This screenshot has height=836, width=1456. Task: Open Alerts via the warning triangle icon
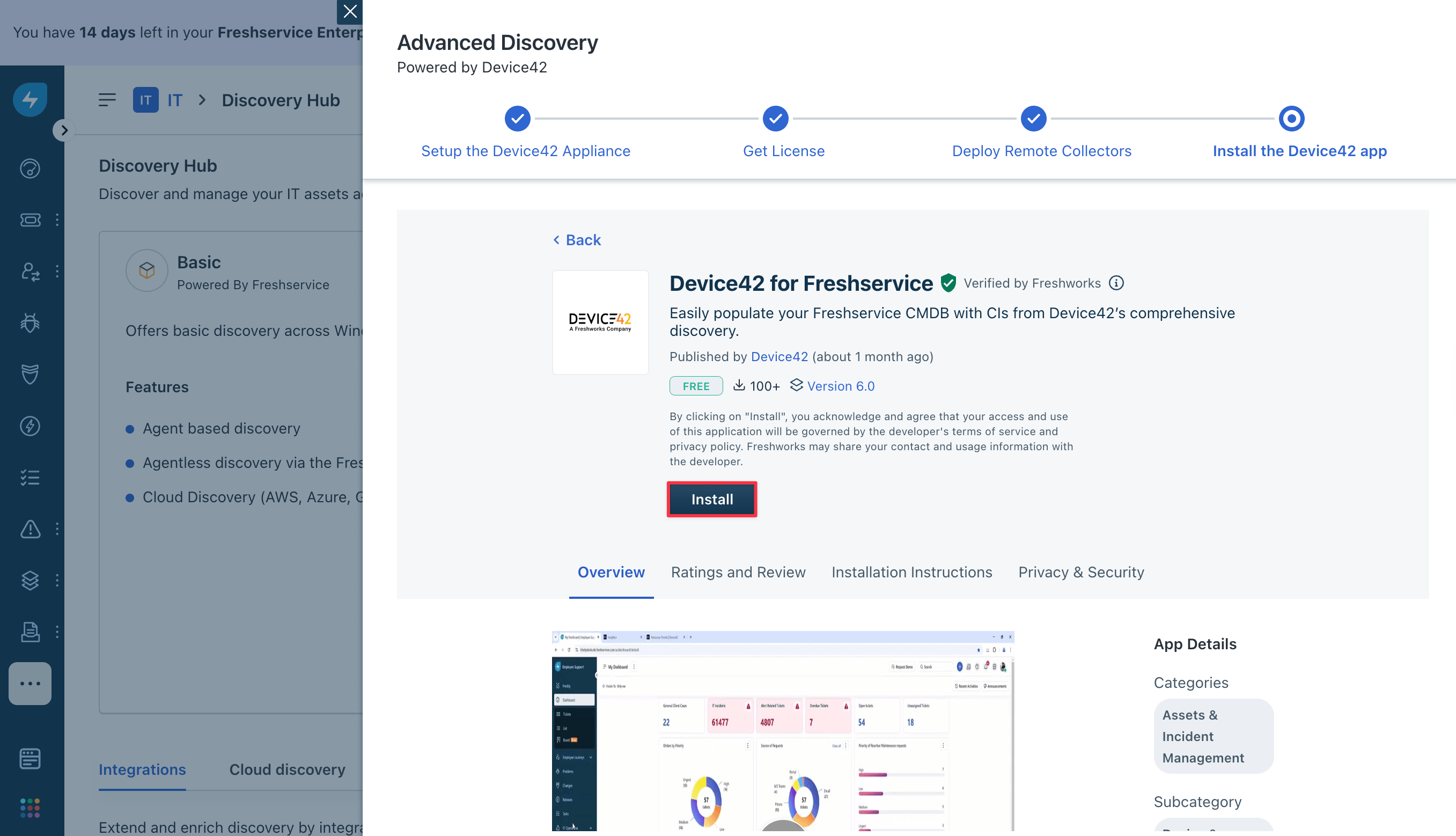[30, 529]
